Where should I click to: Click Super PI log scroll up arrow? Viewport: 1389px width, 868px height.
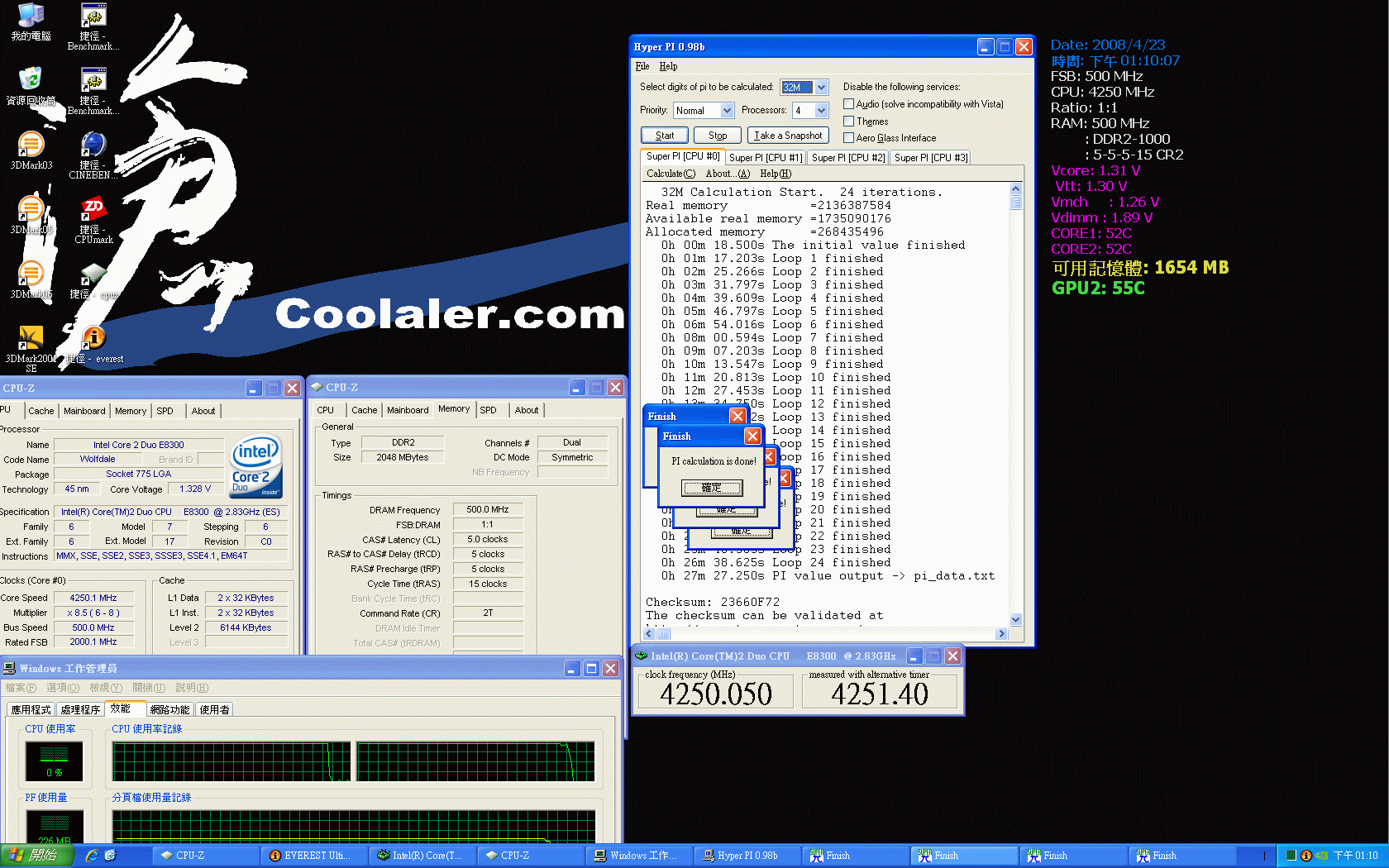(1016, 189)
